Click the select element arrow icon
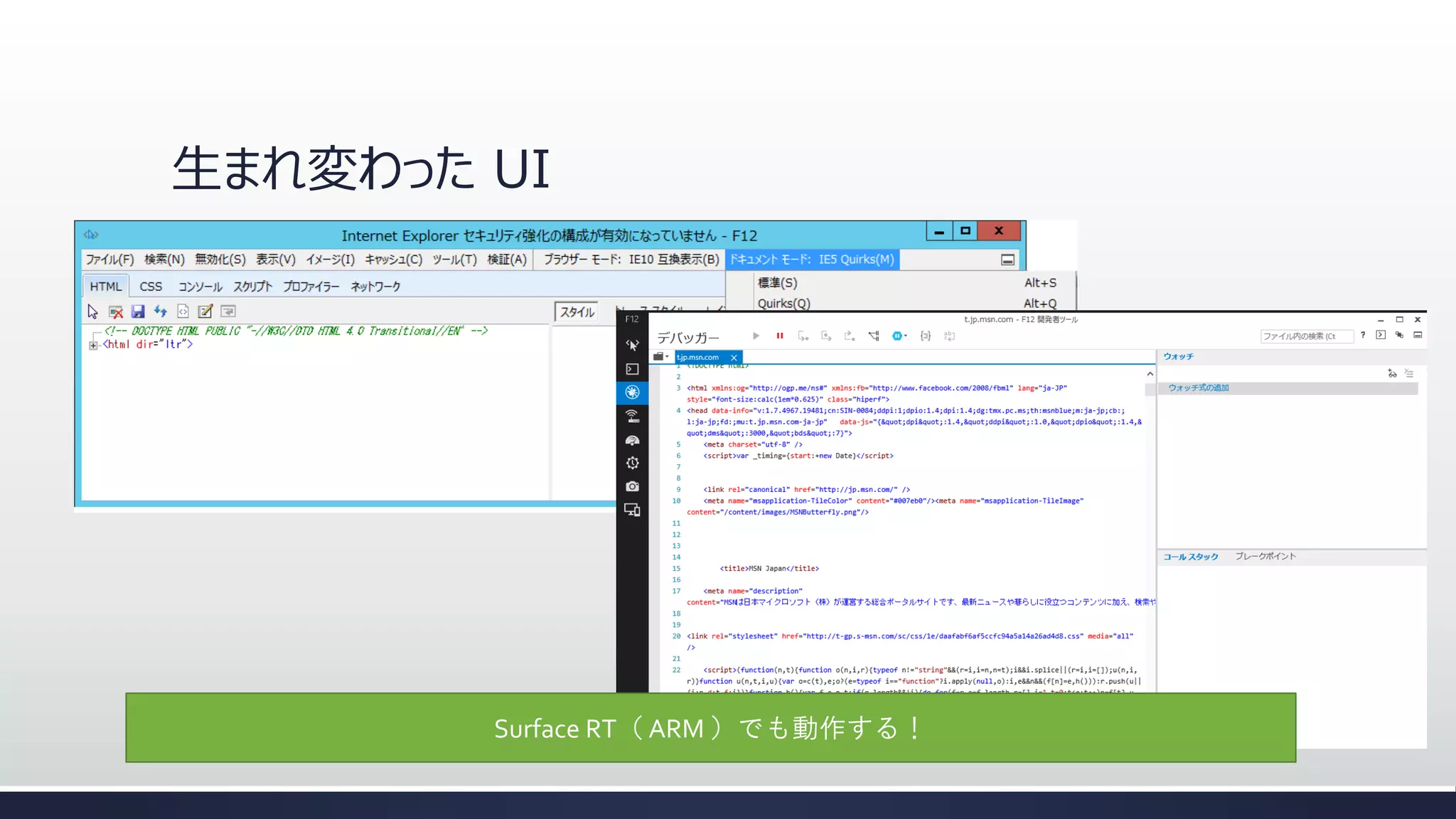Viewport: 1456px width, 819px height. (x=92, y=311)
